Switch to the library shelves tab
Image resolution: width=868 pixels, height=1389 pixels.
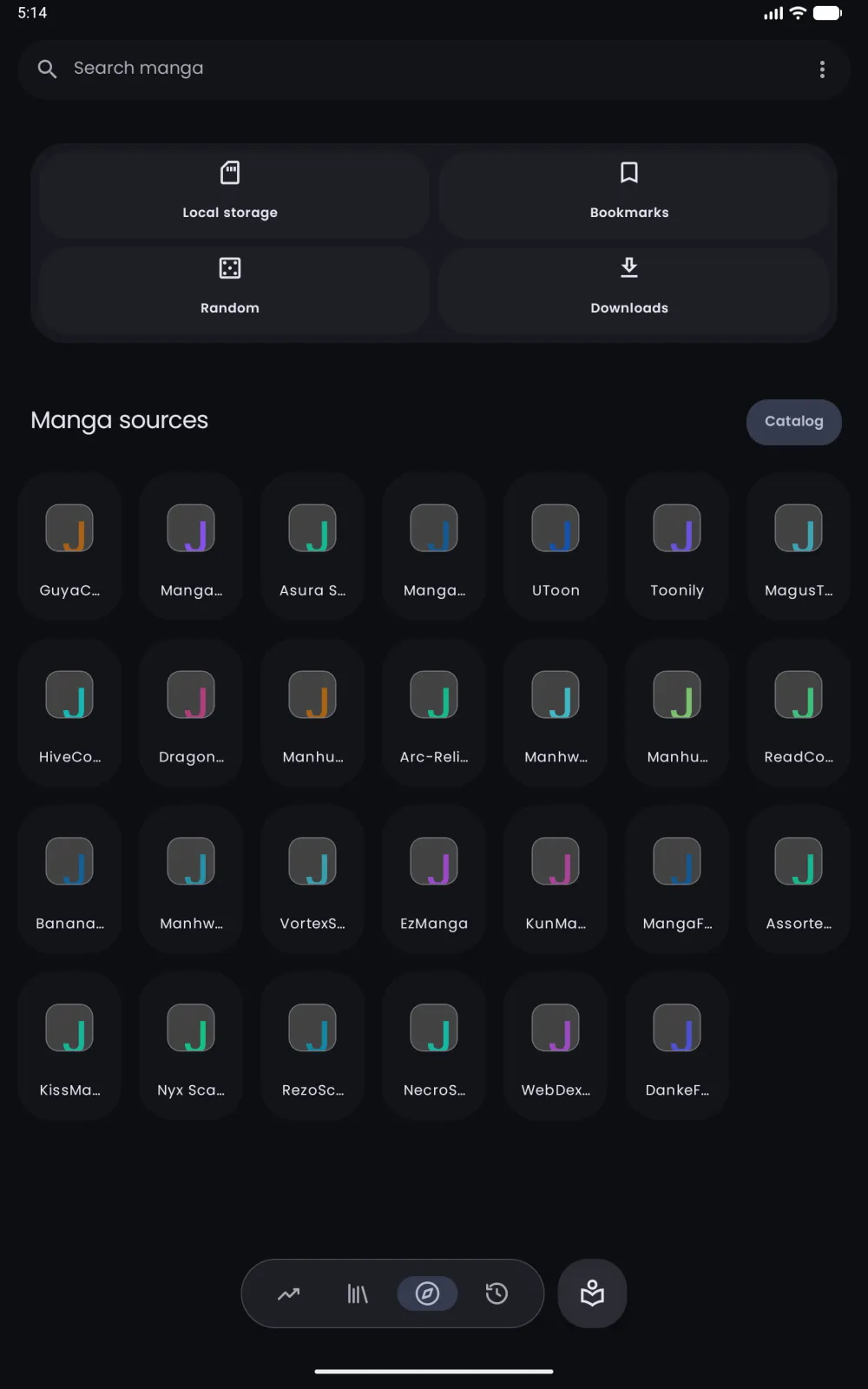point(358,1294)
